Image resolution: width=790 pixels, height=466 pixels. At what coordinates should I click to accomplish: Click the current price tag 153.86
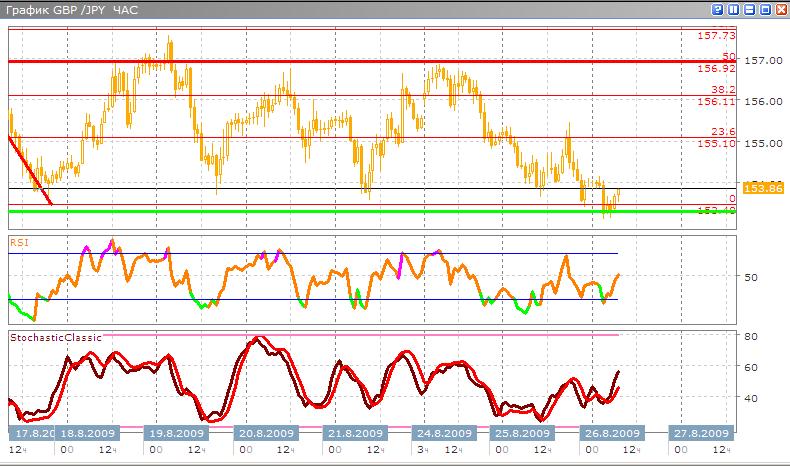(763, 188)
